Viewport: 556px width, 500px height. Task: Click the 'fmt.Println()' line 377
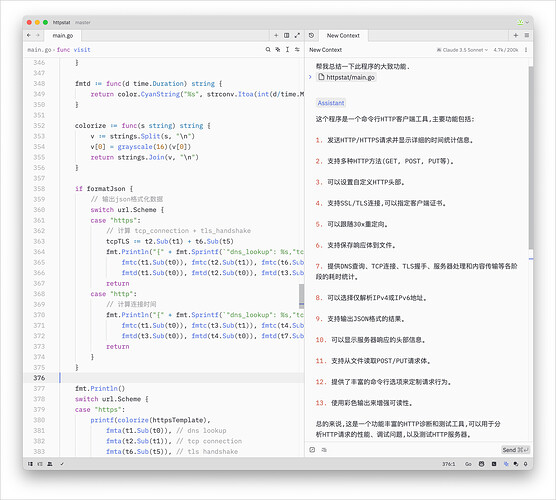tap(100, 388)
